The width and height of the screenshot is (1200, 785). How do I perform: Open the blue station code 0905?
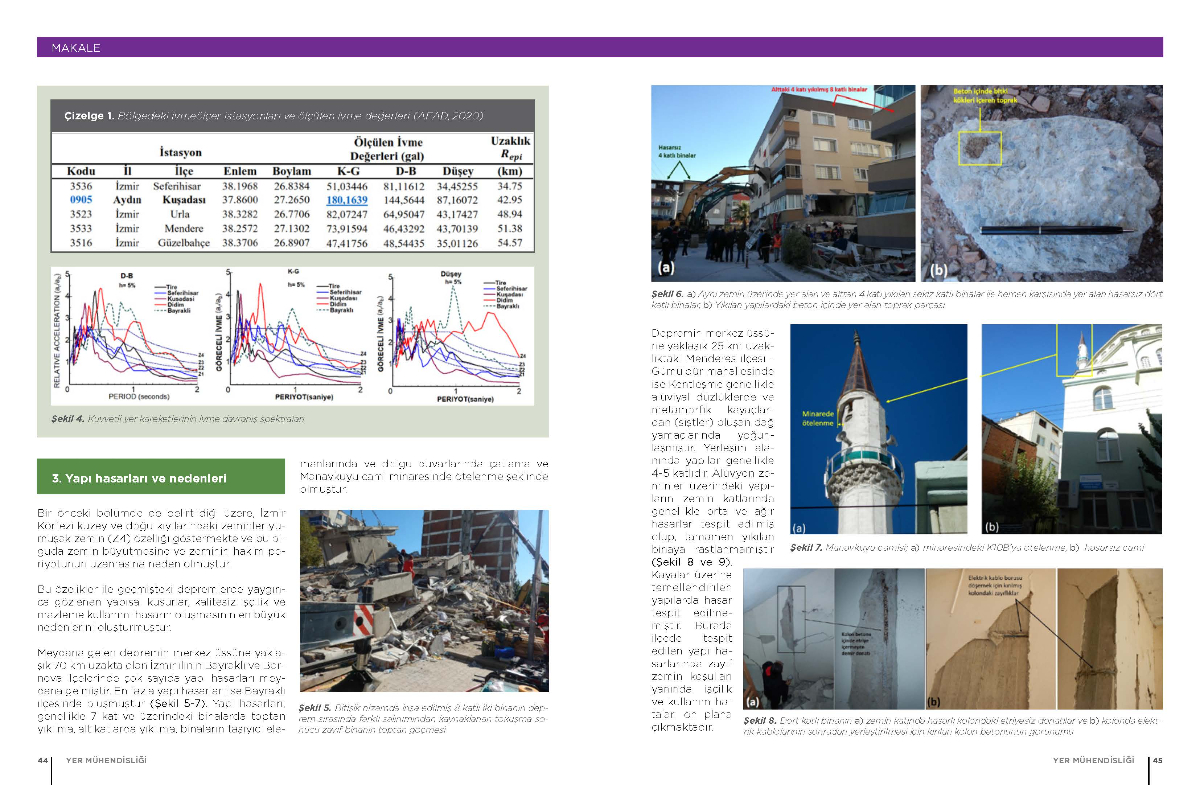(81, 200)
